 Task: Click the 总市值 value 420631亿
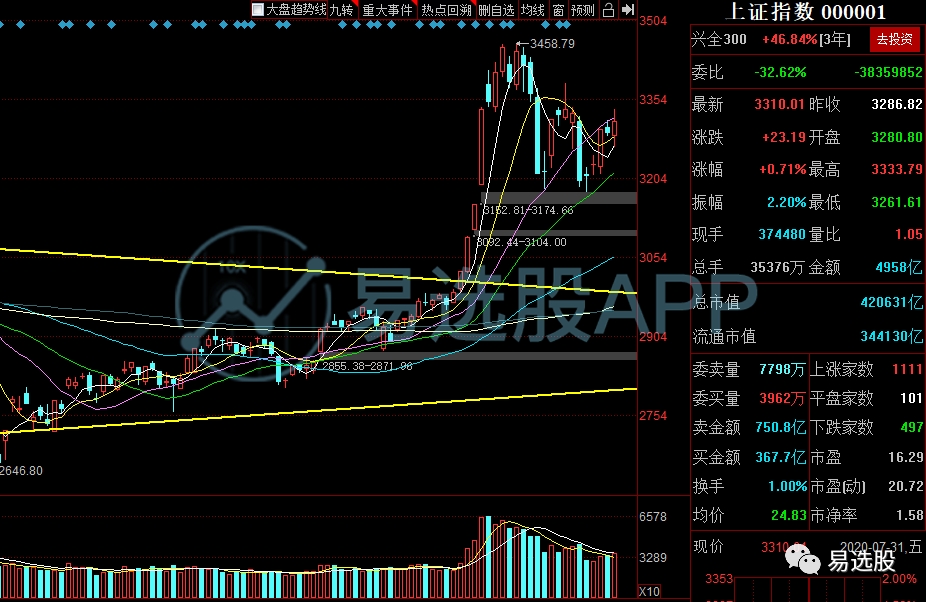point(891,302)
